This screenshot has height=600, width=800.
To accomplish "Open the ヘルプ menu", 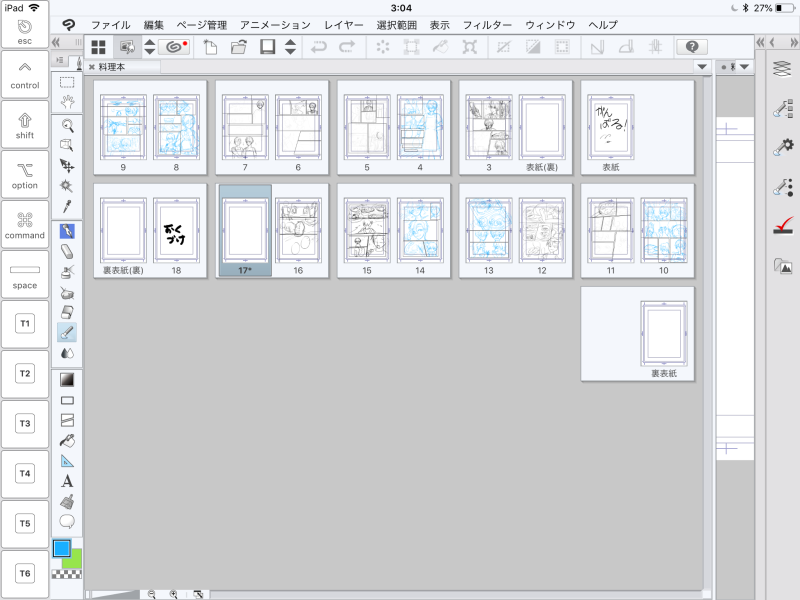I will (603, 25).
